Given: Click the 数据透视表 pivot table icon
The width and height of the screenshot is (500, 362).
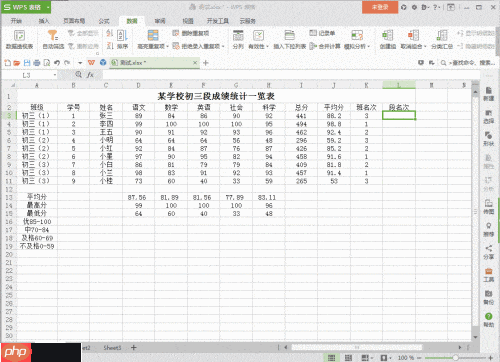Looking at the screenshot, I should (19, 35).
